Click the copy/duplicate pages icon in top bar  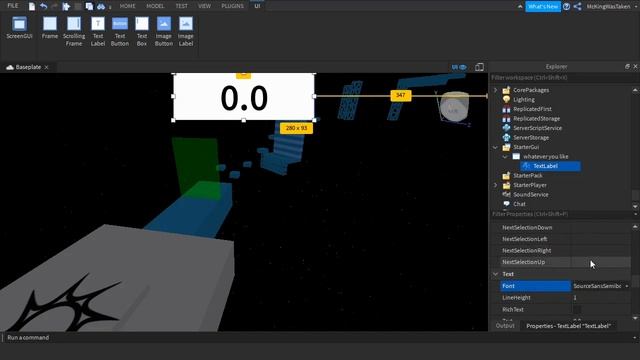pyautogui.click(x=89, y=6)
